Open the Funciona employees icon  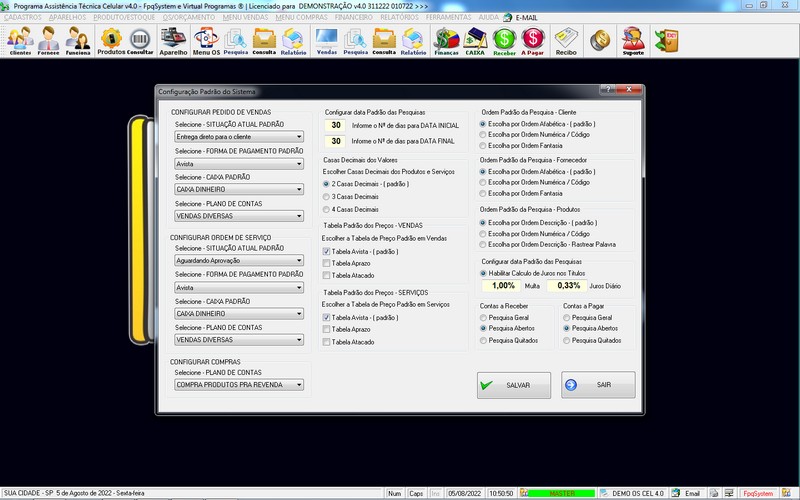click(x=78, y=40)
